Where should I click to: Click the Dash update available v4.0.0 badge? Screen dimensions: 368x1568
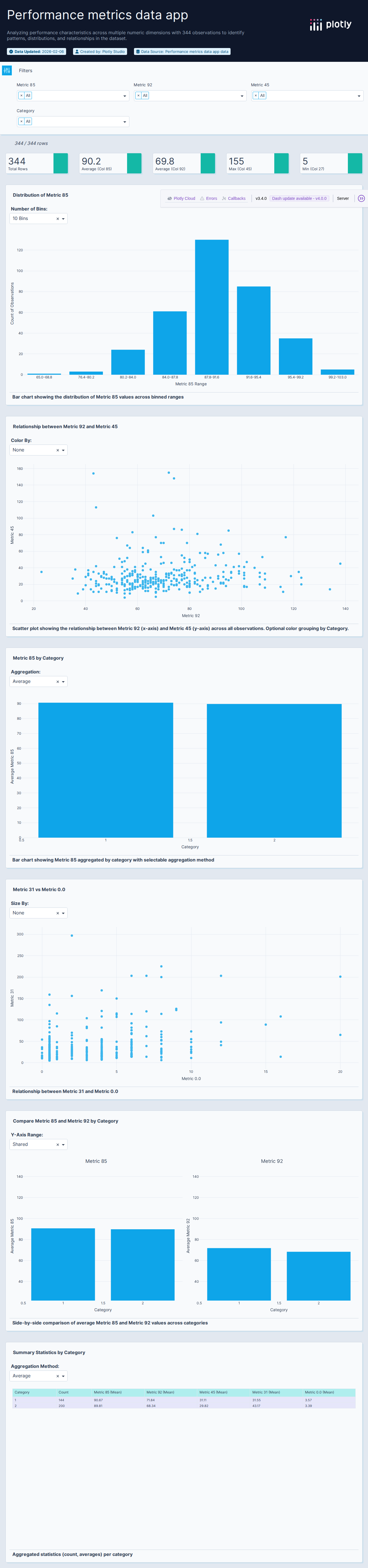click(299, 198)
